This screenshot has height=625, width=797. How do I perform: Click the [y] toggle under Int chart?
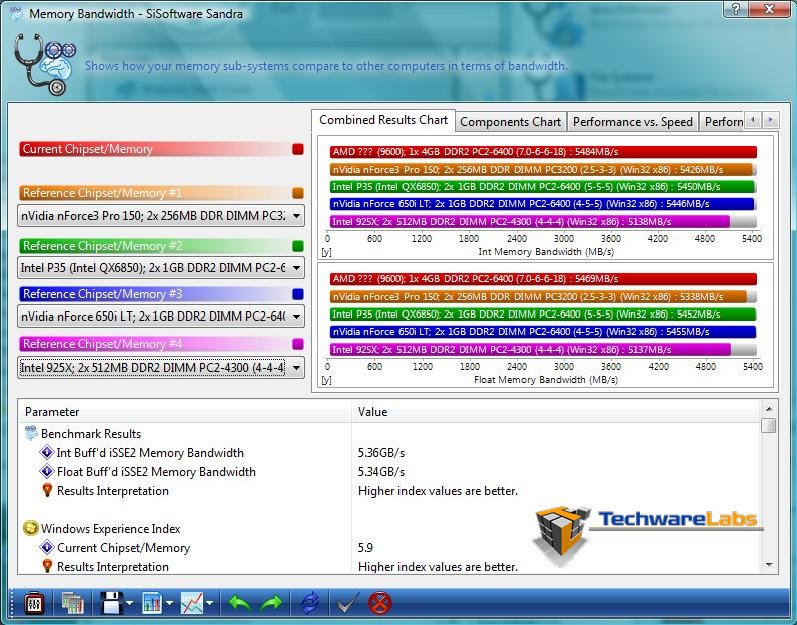tap(326, 252)
